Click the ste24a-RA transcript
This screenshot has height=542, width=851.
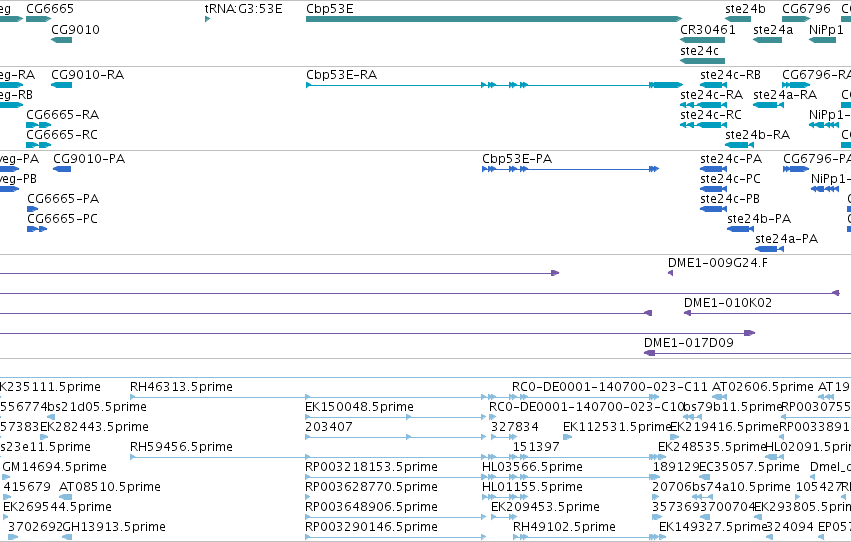coord(768,105)
